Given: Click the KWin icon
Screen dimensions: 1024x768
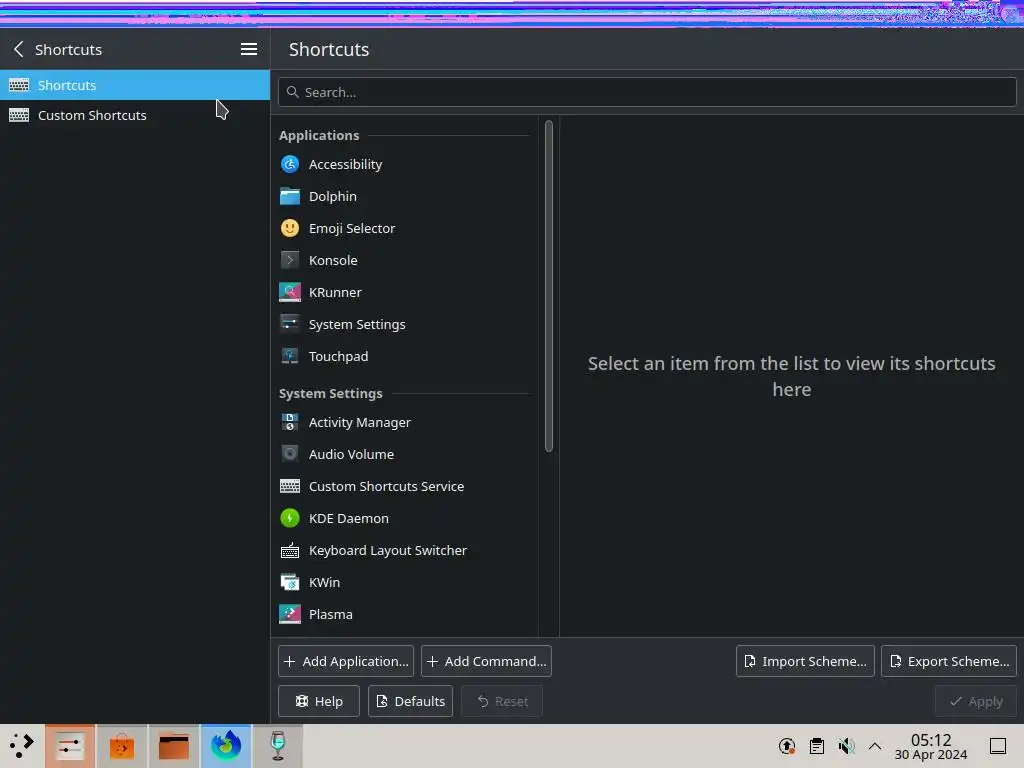Looking at the screenshot, I should coord(289,582).
